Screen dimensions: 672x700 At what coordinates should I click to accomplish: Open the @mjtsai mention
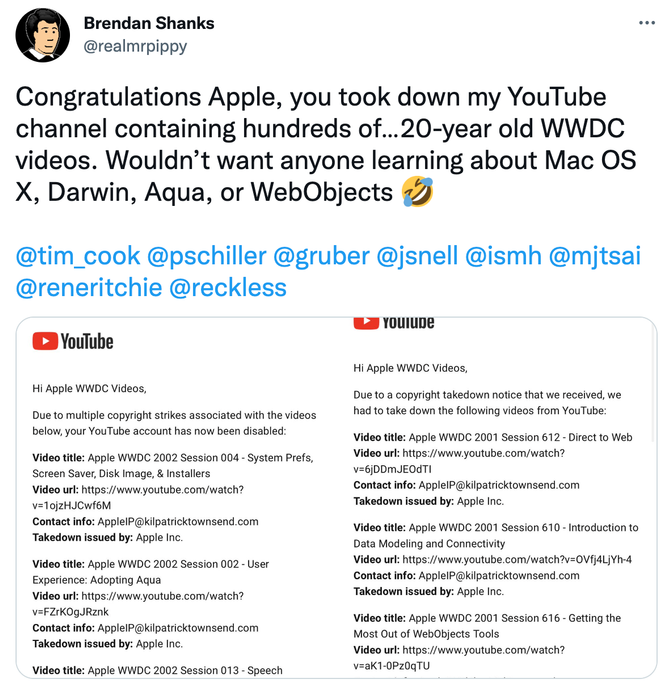pyautogui.click(x=595, y=256)
